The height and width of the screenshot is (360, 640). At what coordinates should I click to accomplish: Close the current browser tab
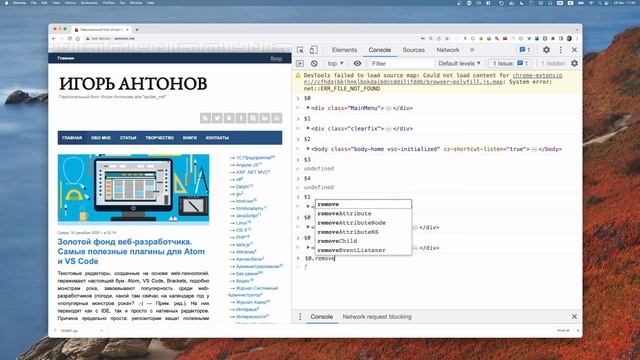tap(127, 29)
